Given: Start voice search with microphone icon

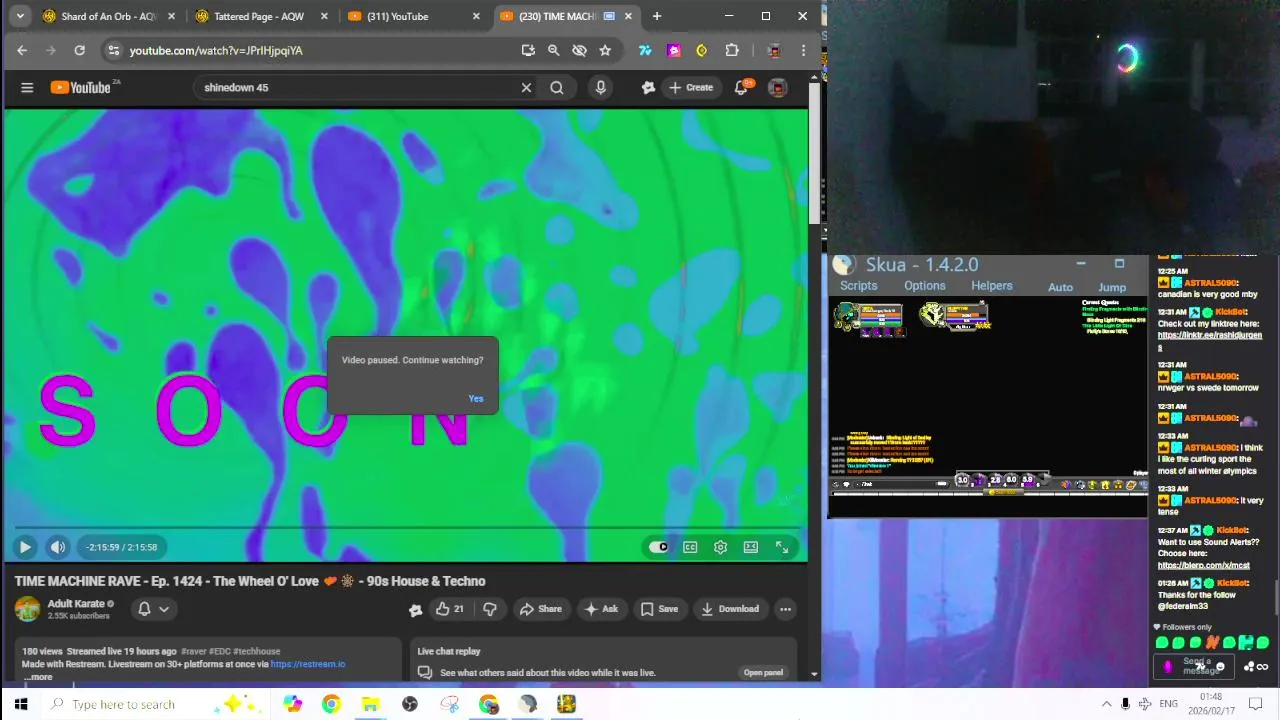Looking at the screenshot, I should coord(600,88).
